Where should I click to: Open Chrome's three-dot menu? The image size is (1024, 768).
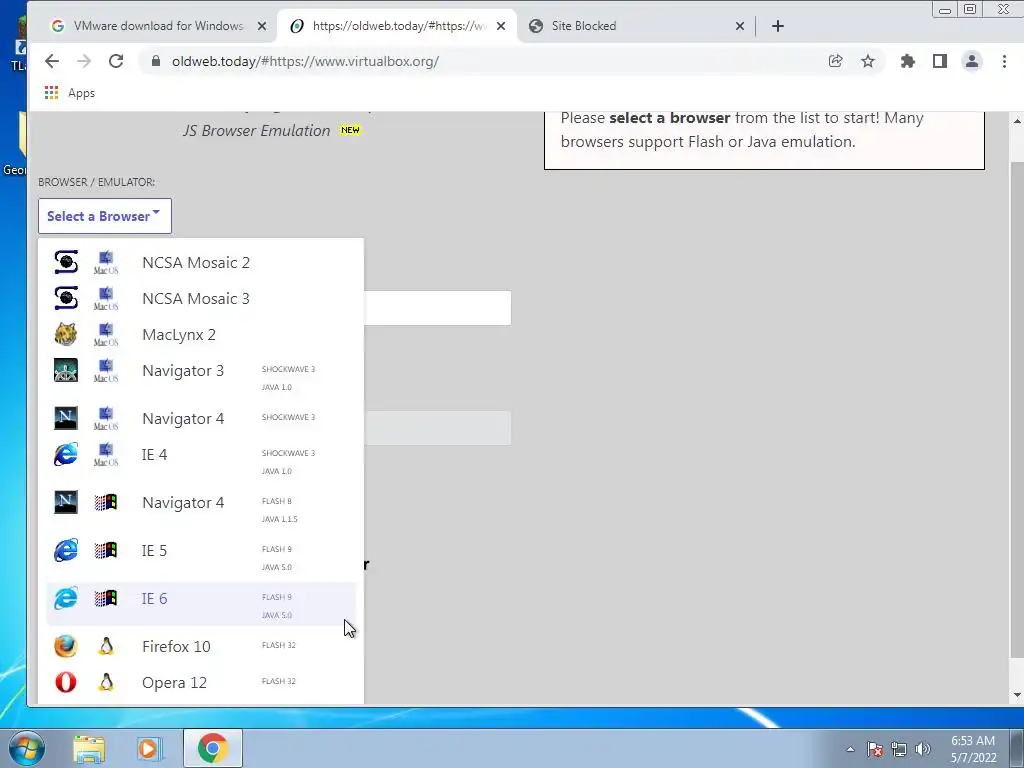1004,61
